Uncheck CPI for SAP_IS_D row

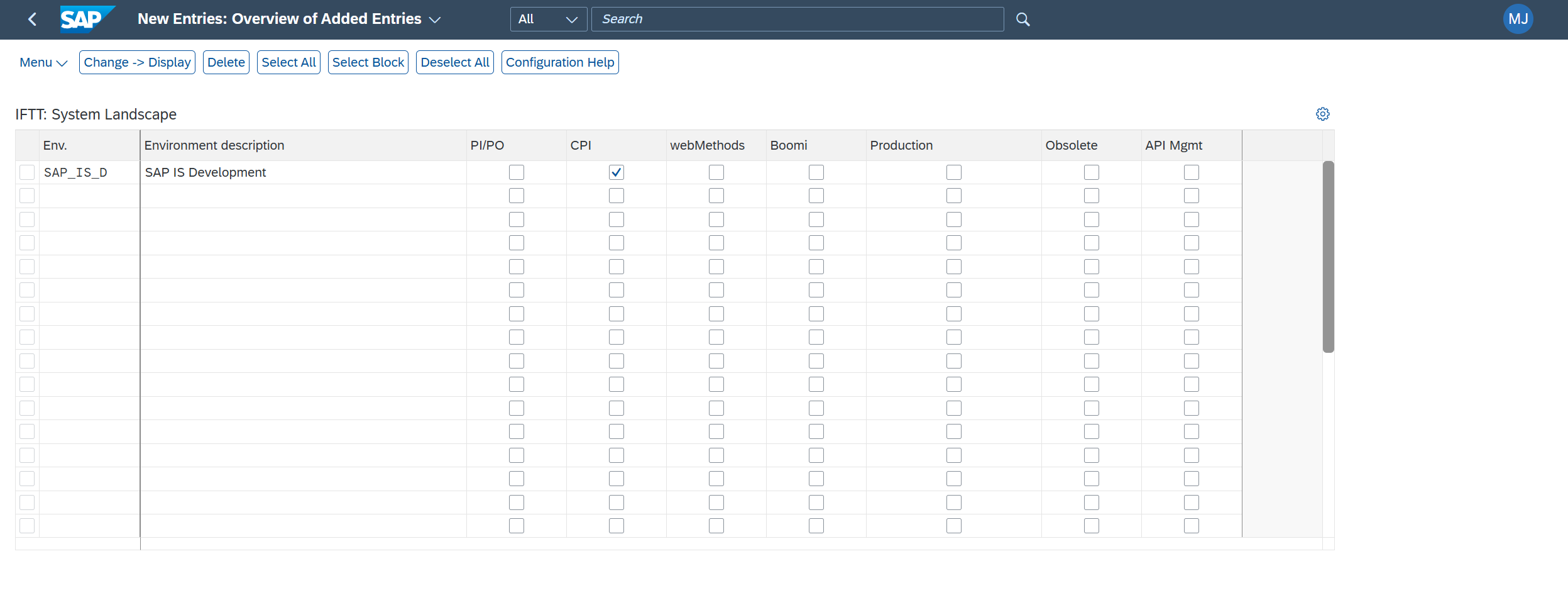(616, 172)
